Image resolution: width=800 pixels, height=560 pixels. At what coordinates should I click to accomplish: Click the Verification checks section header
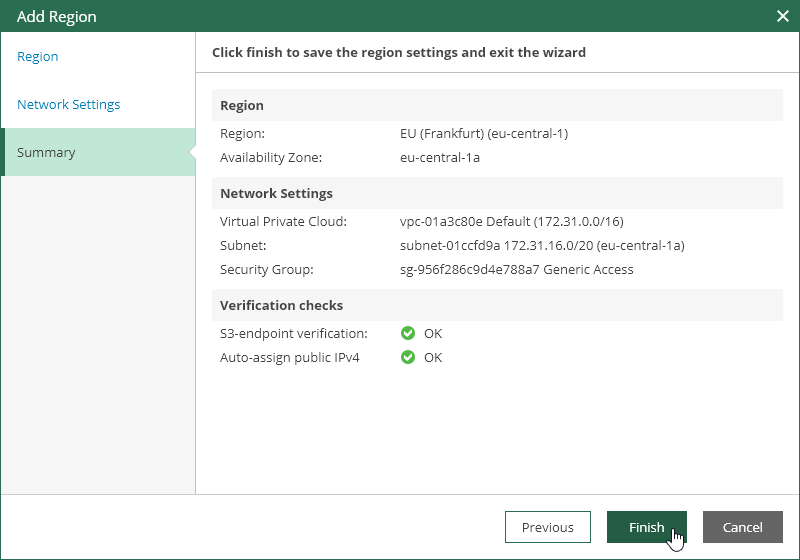coord(281,305)
